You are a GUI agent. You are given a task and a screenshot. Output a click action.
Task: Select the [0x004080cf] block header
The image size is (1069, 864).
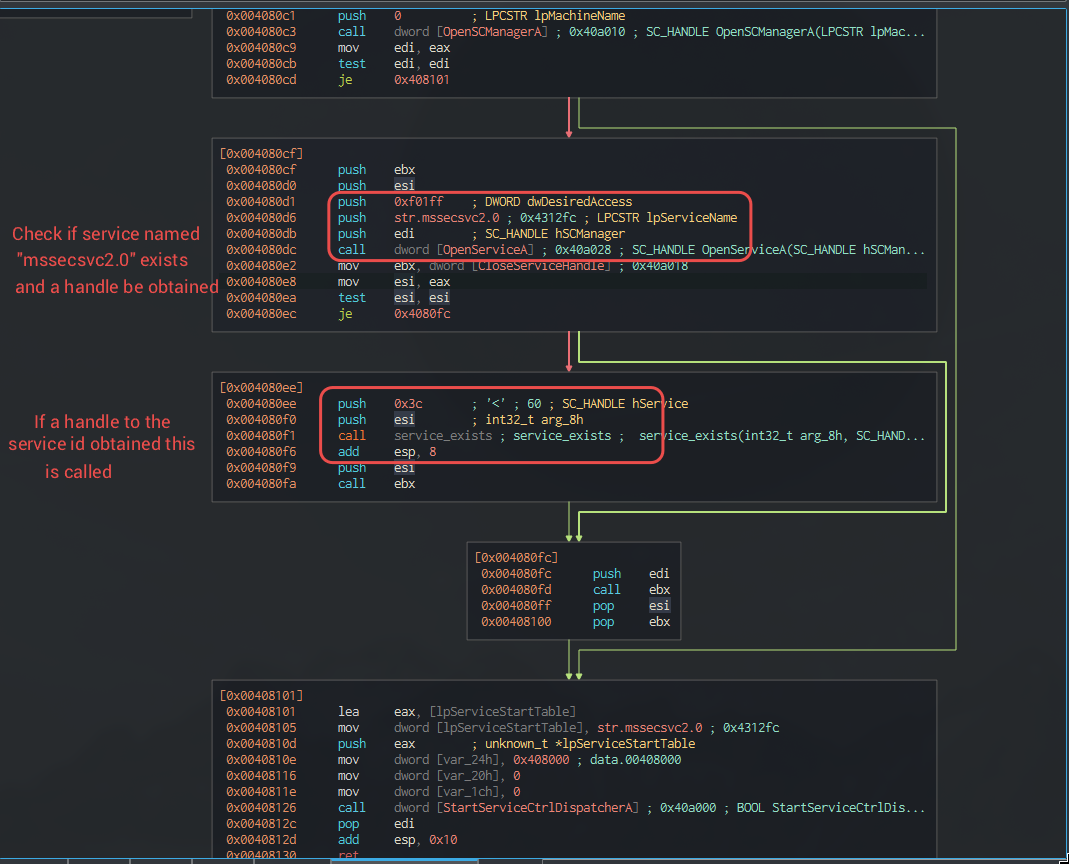[261, 153]
